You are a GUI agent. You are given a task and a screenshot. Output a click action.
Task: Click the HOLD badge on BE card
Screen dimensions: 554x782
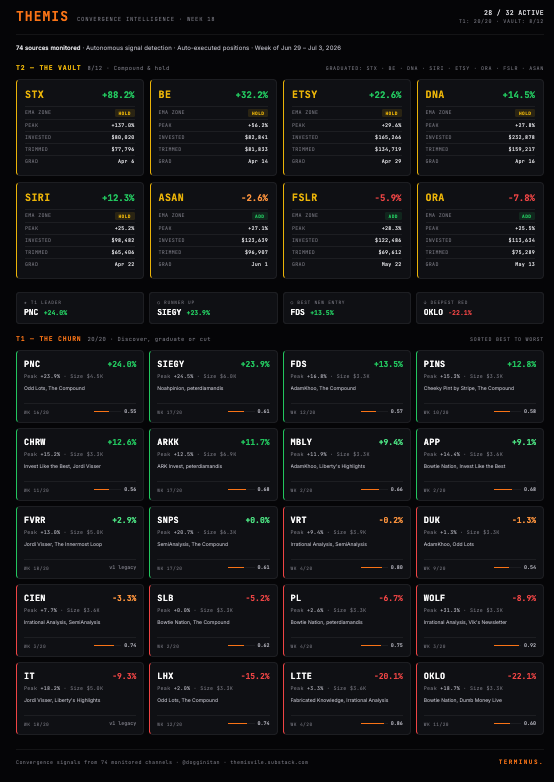tap(258, 113)
